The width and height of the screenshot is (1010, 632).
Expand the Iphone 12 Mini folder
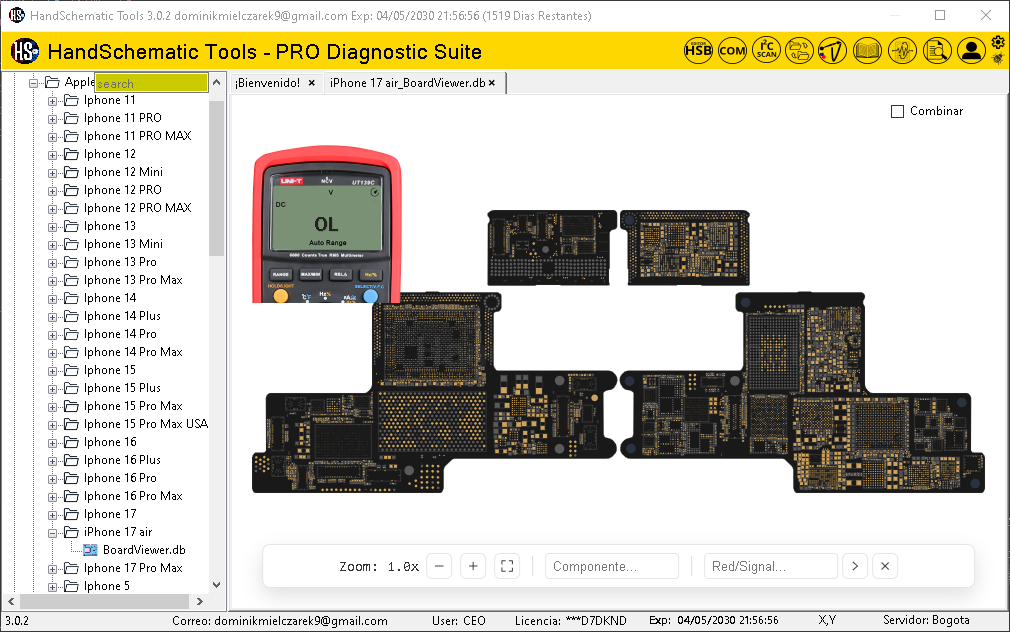pyautogui.click(x=53, y=173)
